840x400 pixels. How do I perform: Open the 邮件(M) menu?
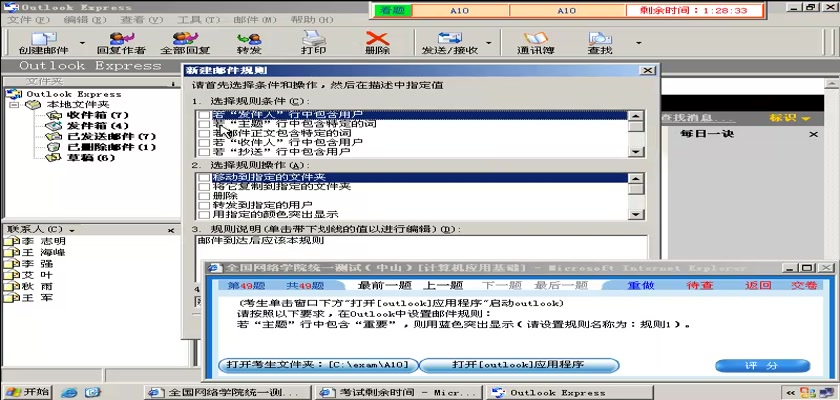click(x=255, y=20)
